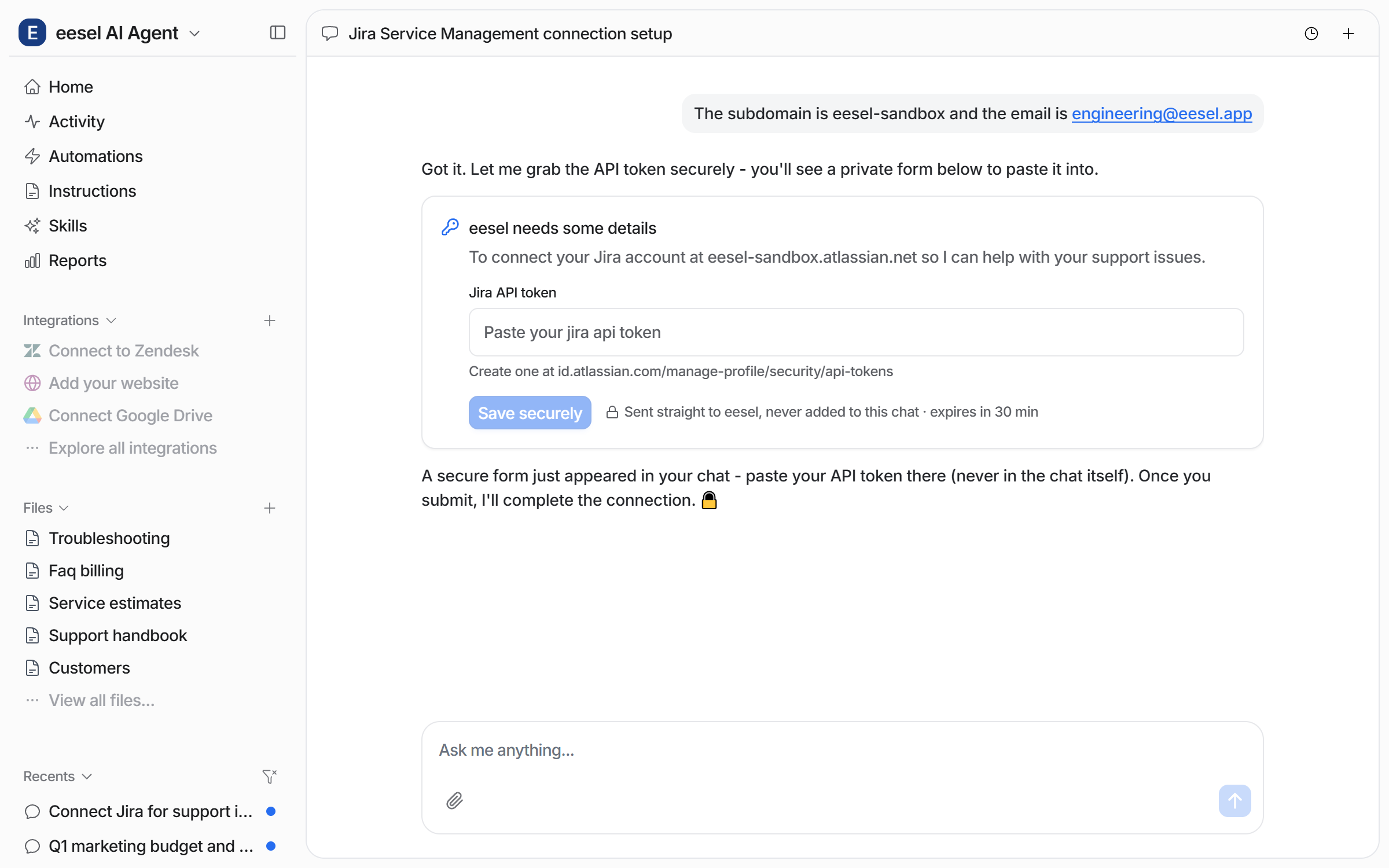Start a new chat with plus icon
This screenshot has height=868, width=1389.
coord(1348,34)
